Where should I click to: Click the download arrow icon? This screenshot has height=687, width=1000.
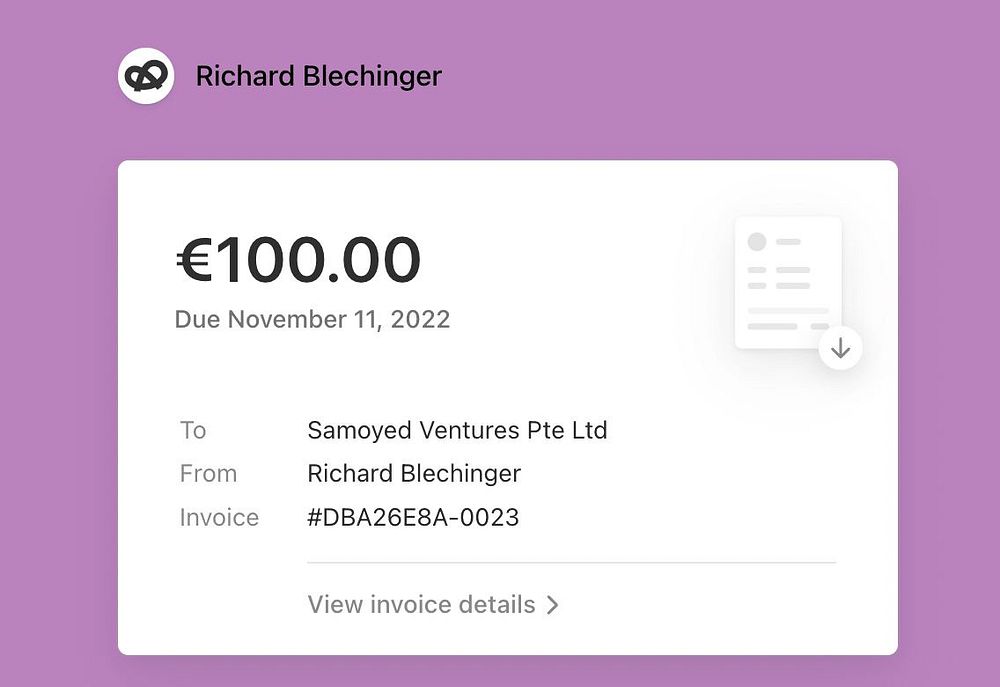tap(841, 348)
